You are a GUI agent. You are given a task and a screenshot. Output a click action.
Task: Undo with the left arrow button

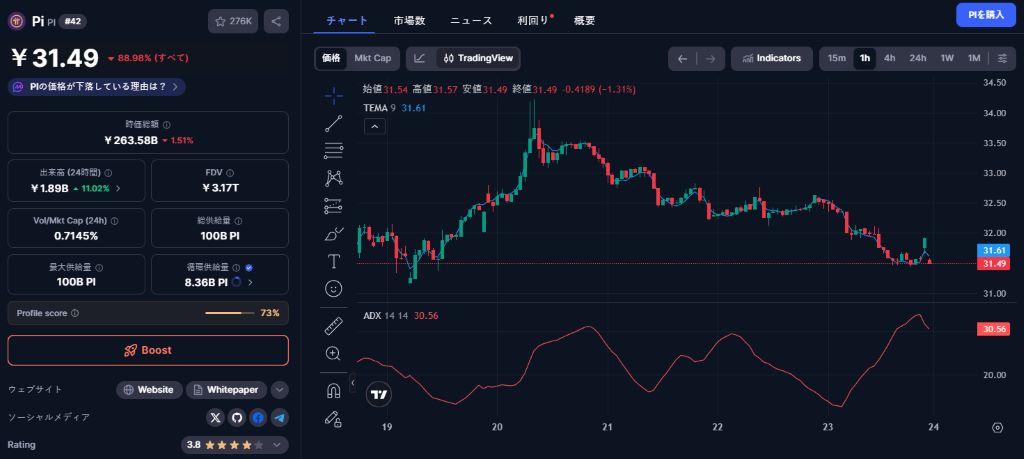coord(682,59)
